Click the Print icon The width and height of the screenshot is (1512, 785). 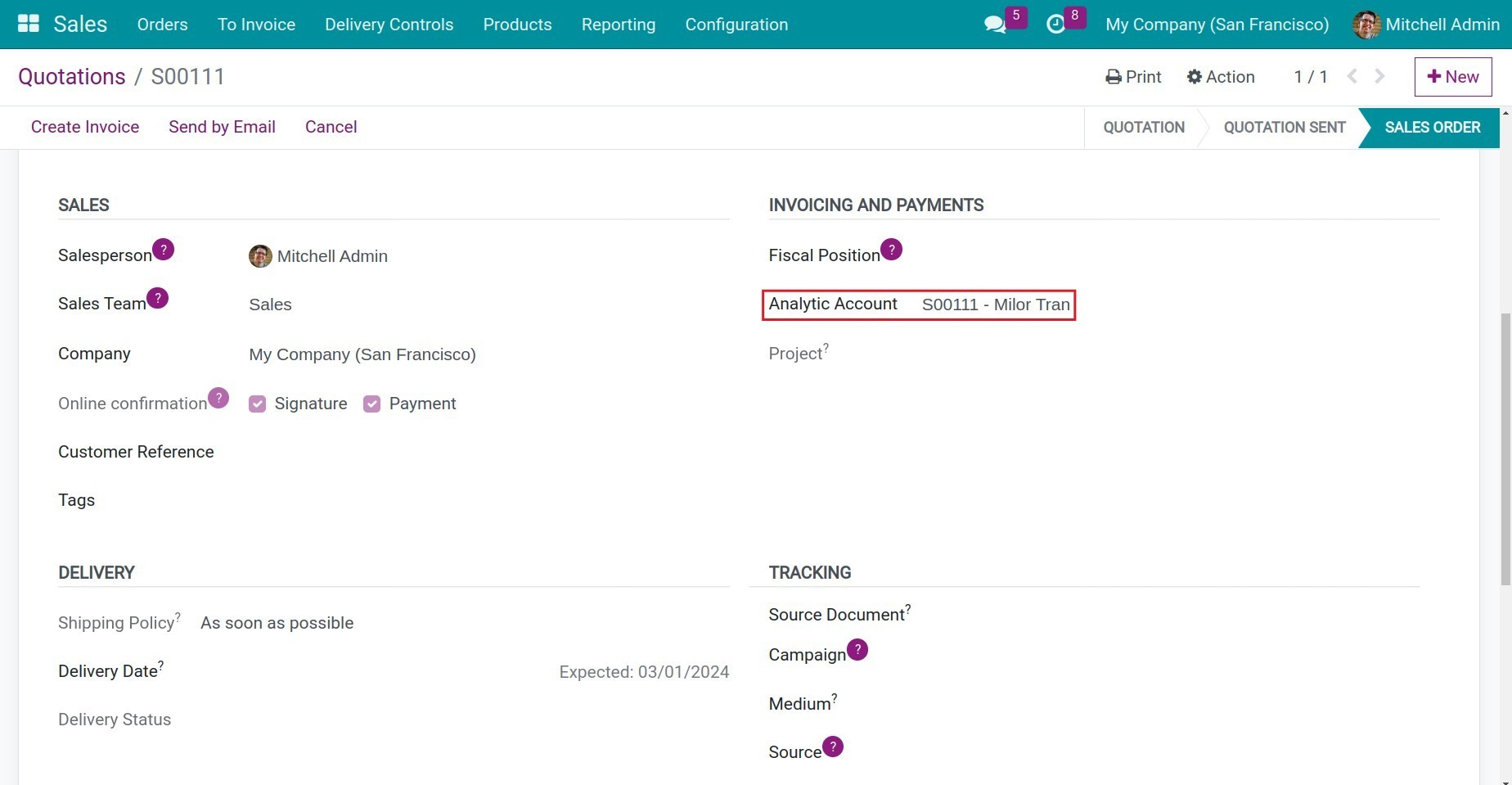tap(1114, 76)
